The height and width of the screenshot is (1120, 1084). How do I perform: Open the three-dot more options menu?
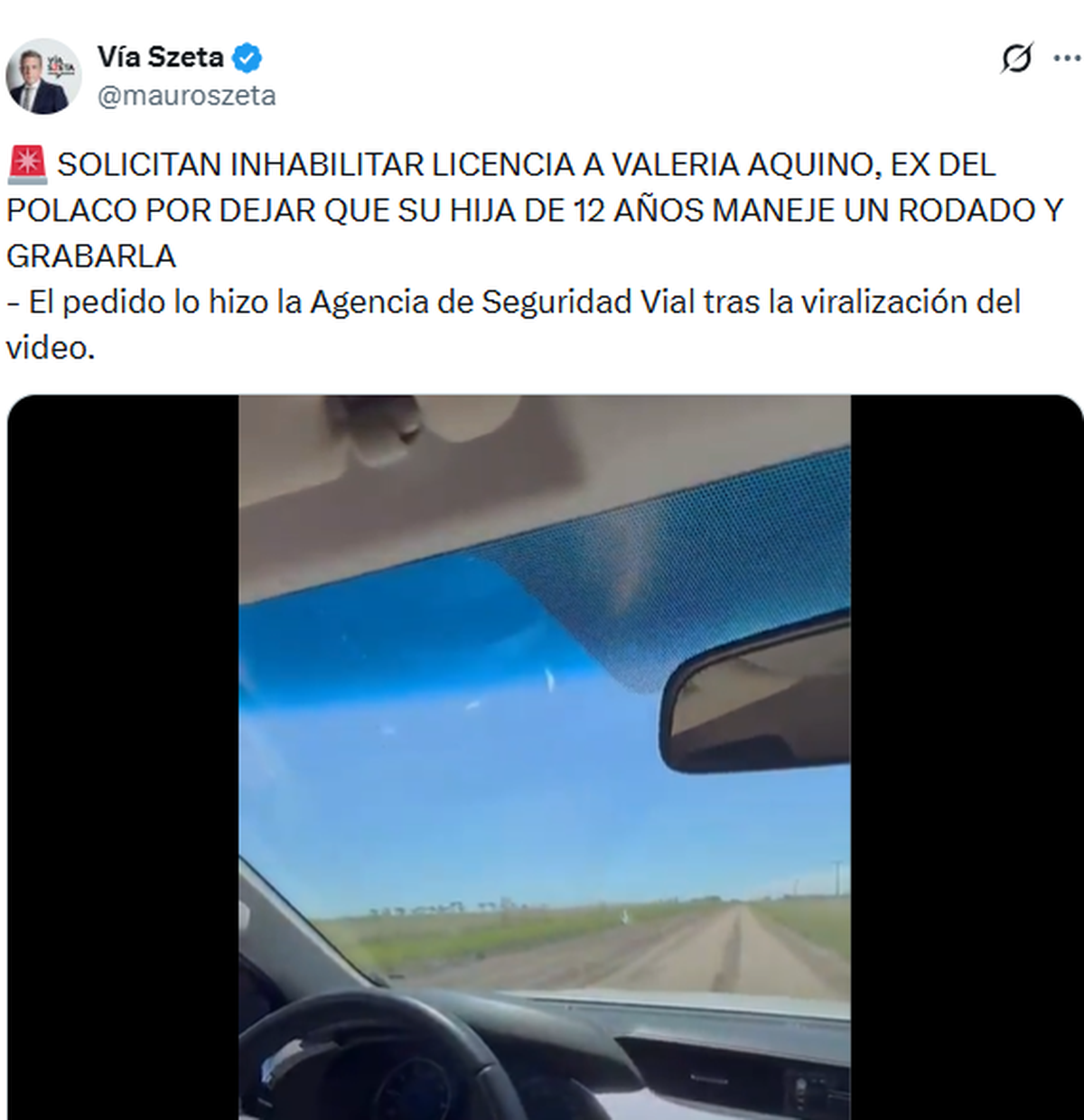tap(1067, 59)
